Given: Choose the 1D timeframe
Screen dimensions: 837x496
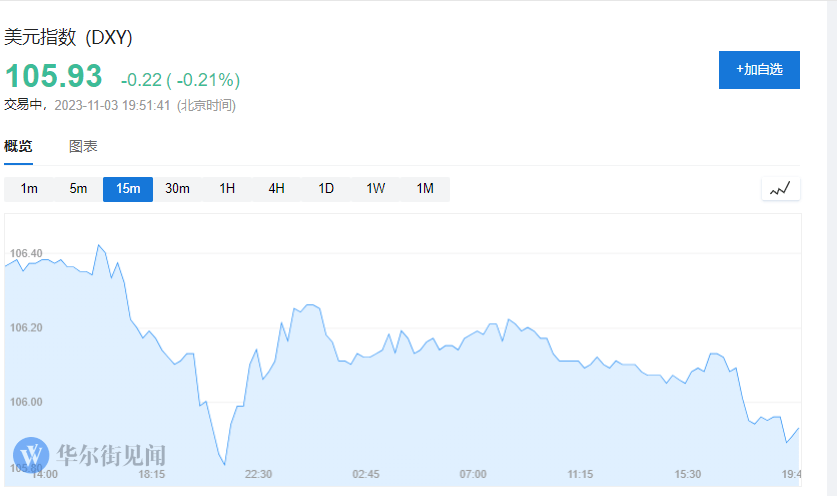Looking at the screenshot, I should 326,189.
